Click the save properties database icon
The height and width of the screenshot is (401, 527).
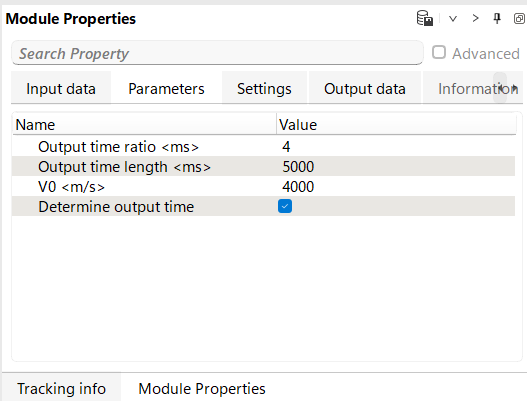tap(425, 18)
